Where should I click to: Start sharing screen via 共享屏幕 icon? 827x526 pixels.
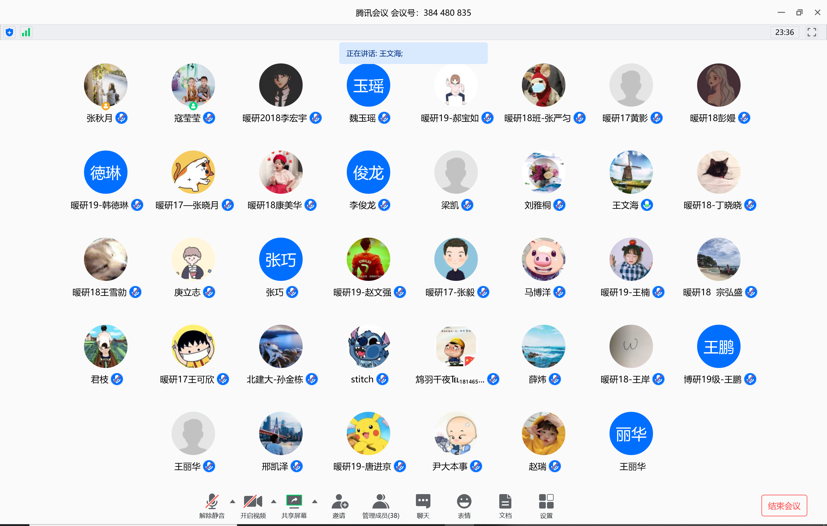pos(294,504)
